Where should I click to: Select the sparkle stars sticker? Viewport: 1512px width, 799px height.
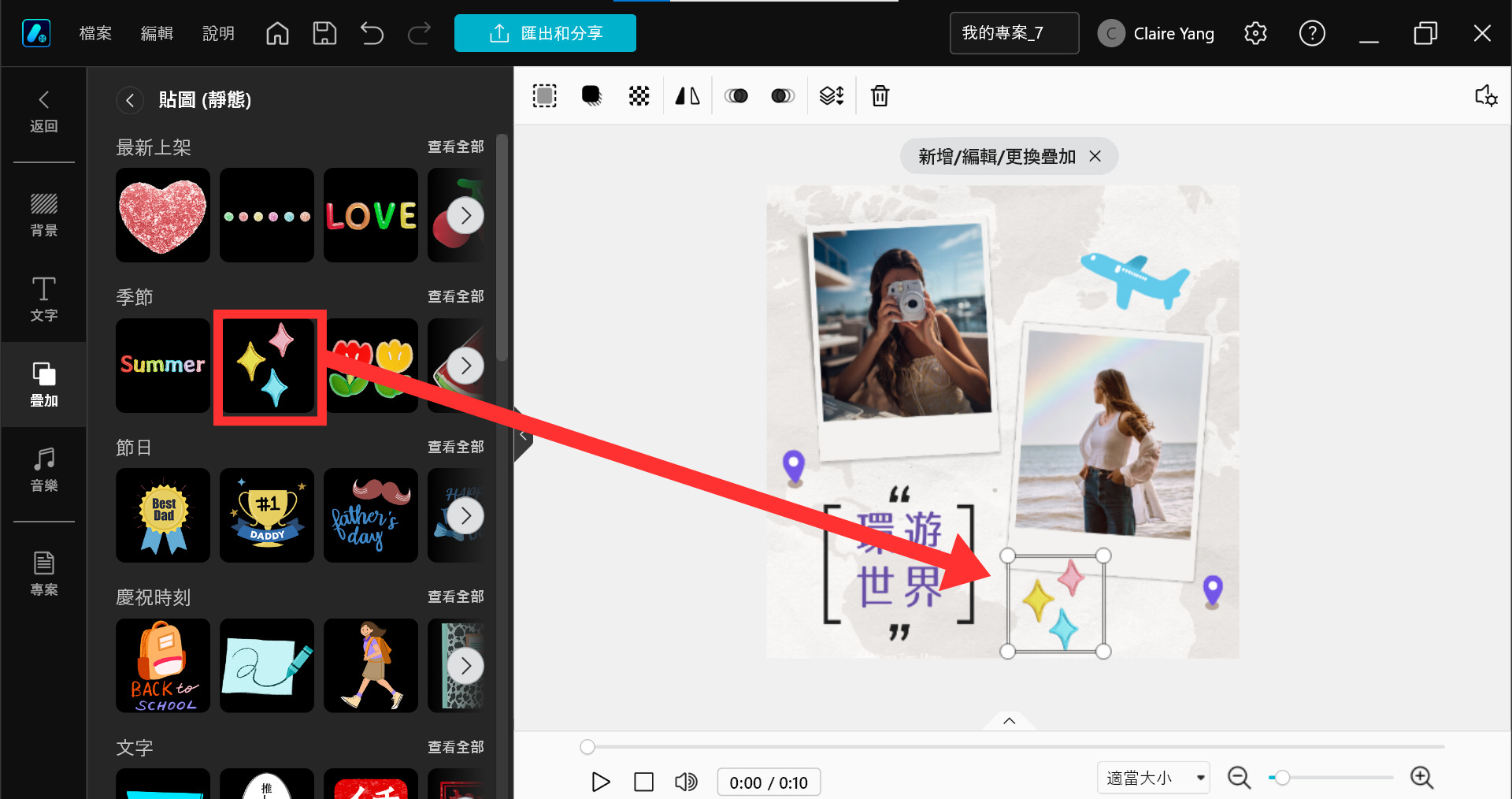[x=269, y=367]
